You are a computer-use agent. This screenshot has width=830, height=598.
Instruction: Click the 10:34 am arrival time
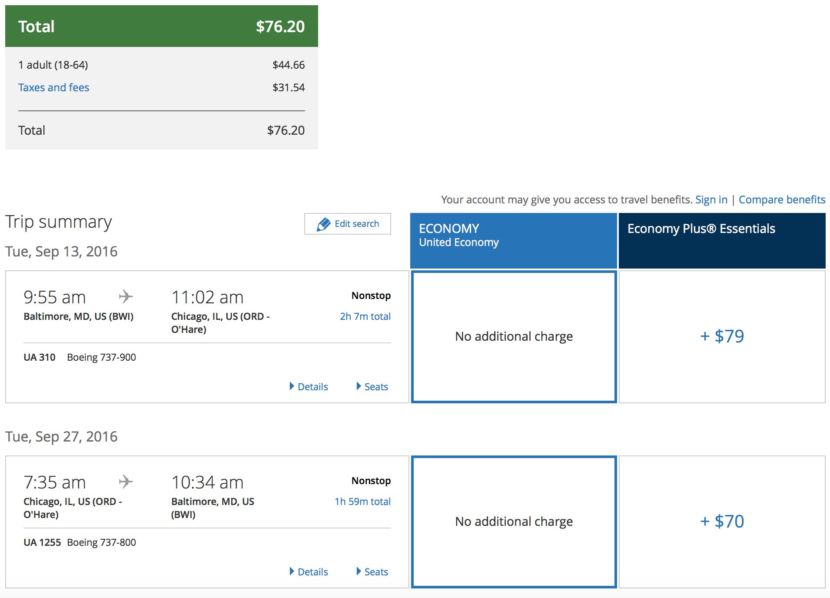(x=208, y=483)
